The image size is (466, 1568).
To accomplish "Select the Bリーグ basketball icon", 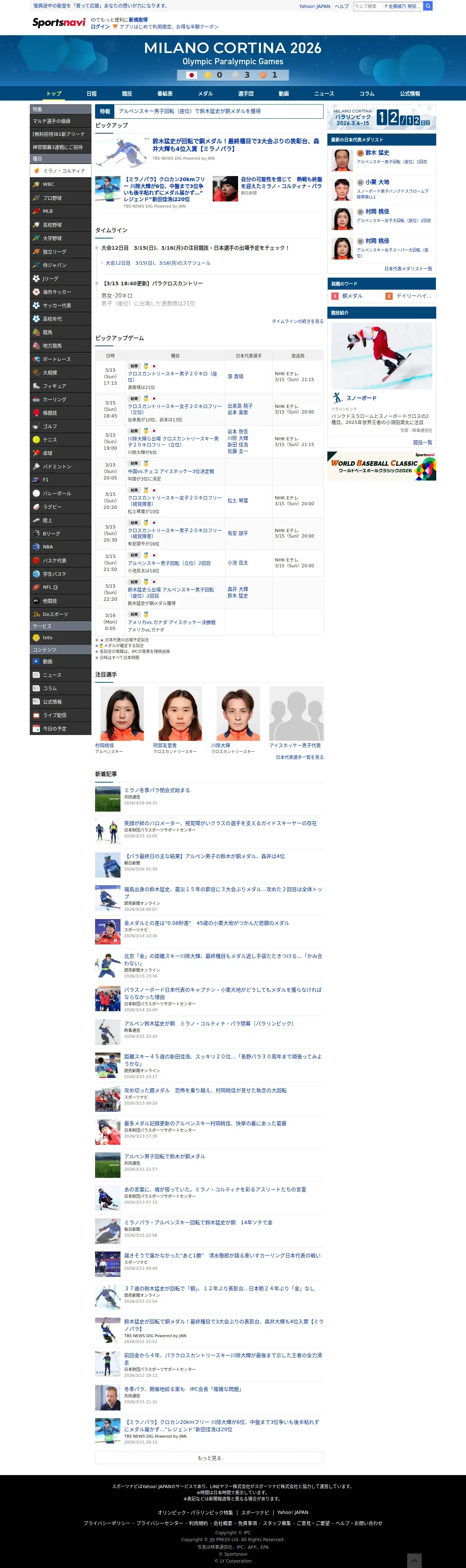I will pyautogui.click(x=37, y=533).
